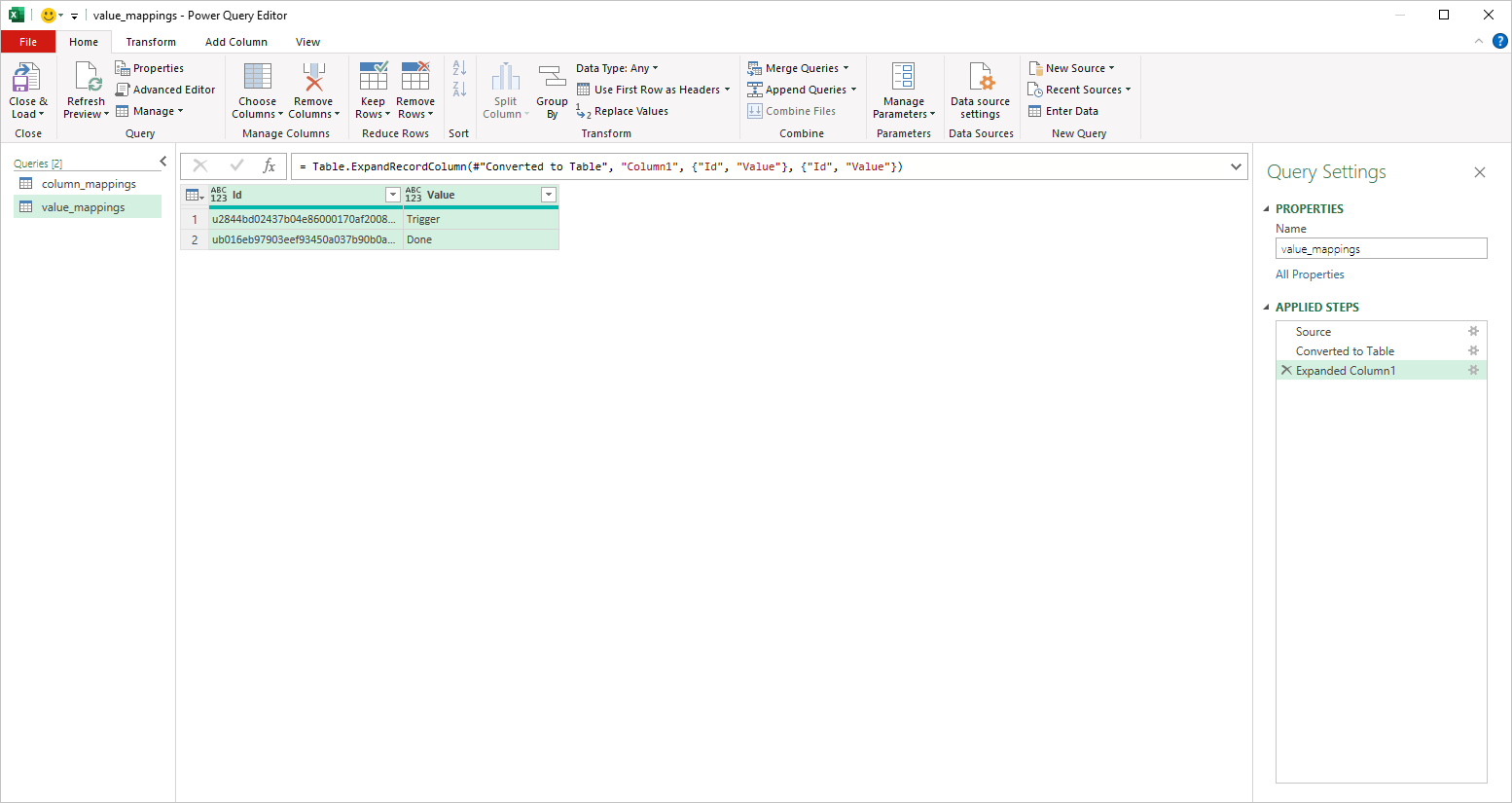
Task: Open the Manage query menu
Action: click(149, 111)
